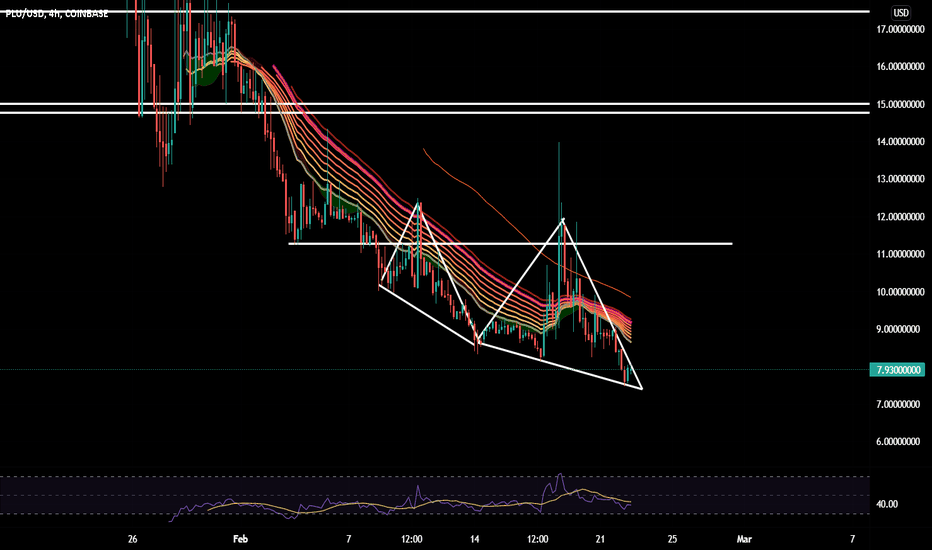Click the 40.00 RSI axis label
Image resolution: width=932 pixels, height=550 pixels.
887,504
